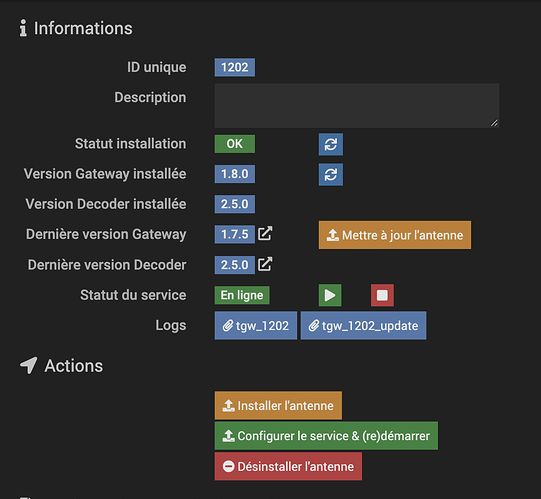Click Désinstaller l'antenne button

click(288, 466)
